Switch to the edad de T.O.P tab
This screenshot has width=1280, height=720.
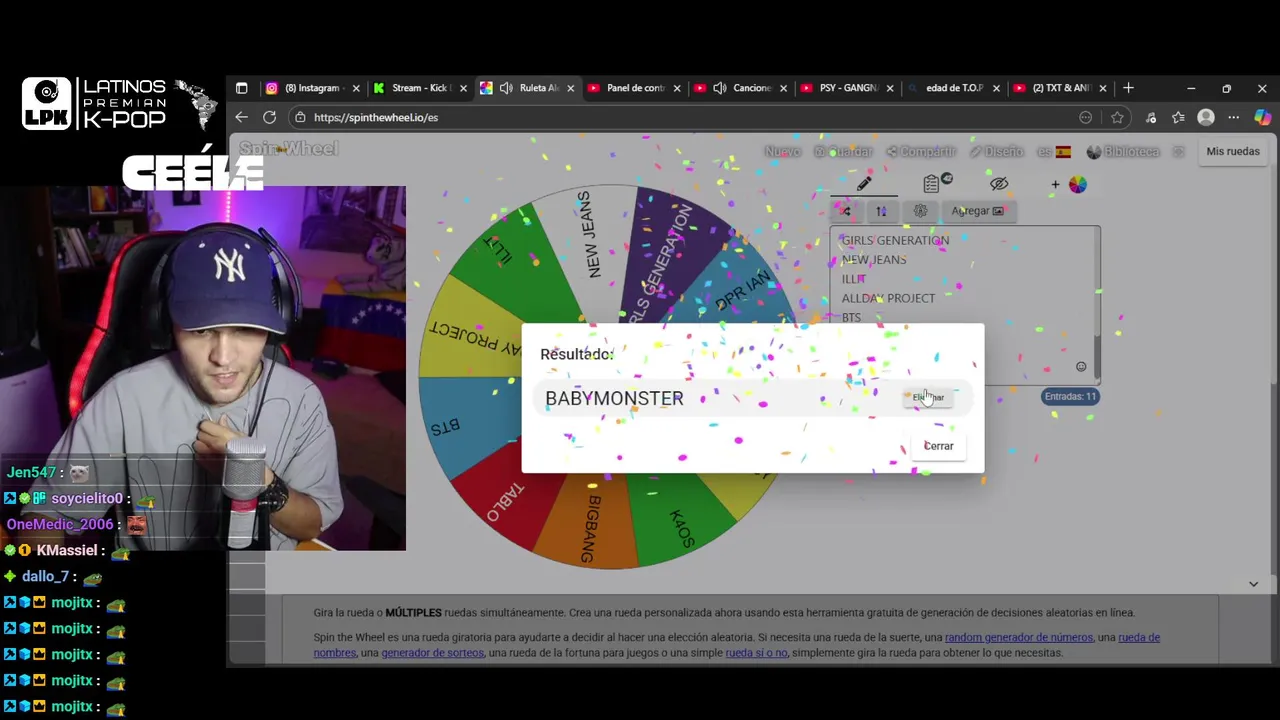coord(954,88)
